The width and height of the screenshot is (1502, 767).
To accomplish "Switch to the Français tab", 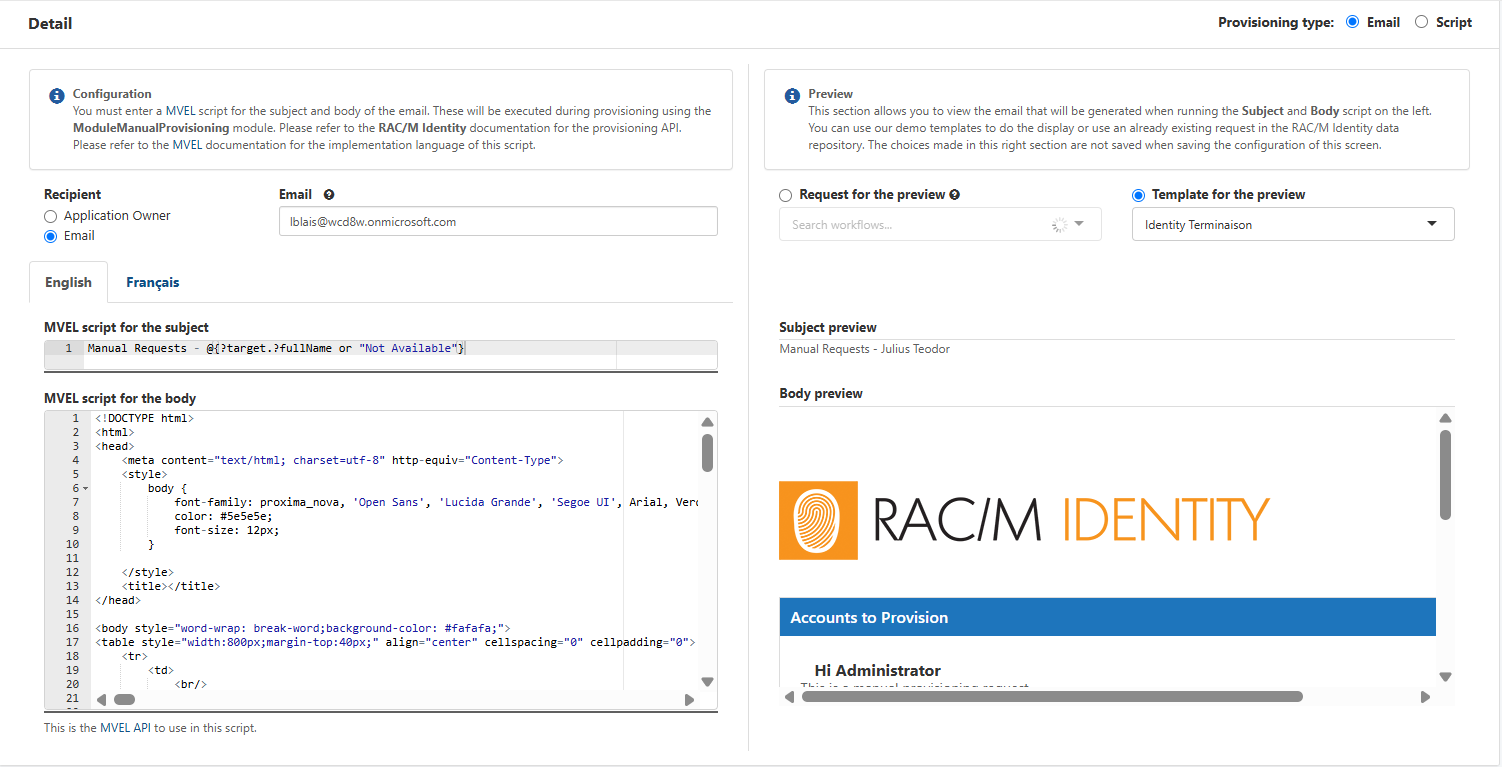I will tap(152, 283).
